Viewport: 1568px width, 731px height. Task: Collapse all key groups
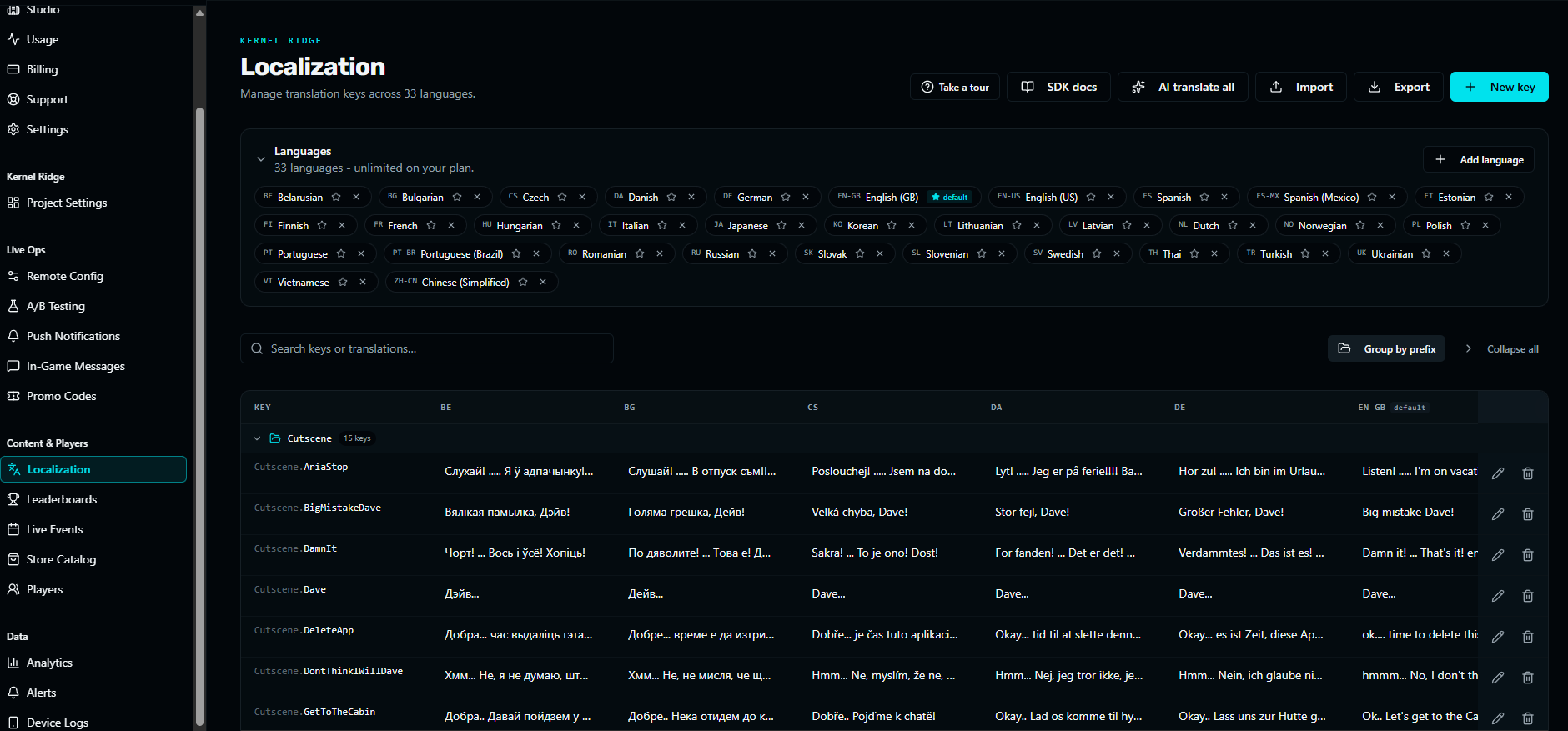(1502, 349)
